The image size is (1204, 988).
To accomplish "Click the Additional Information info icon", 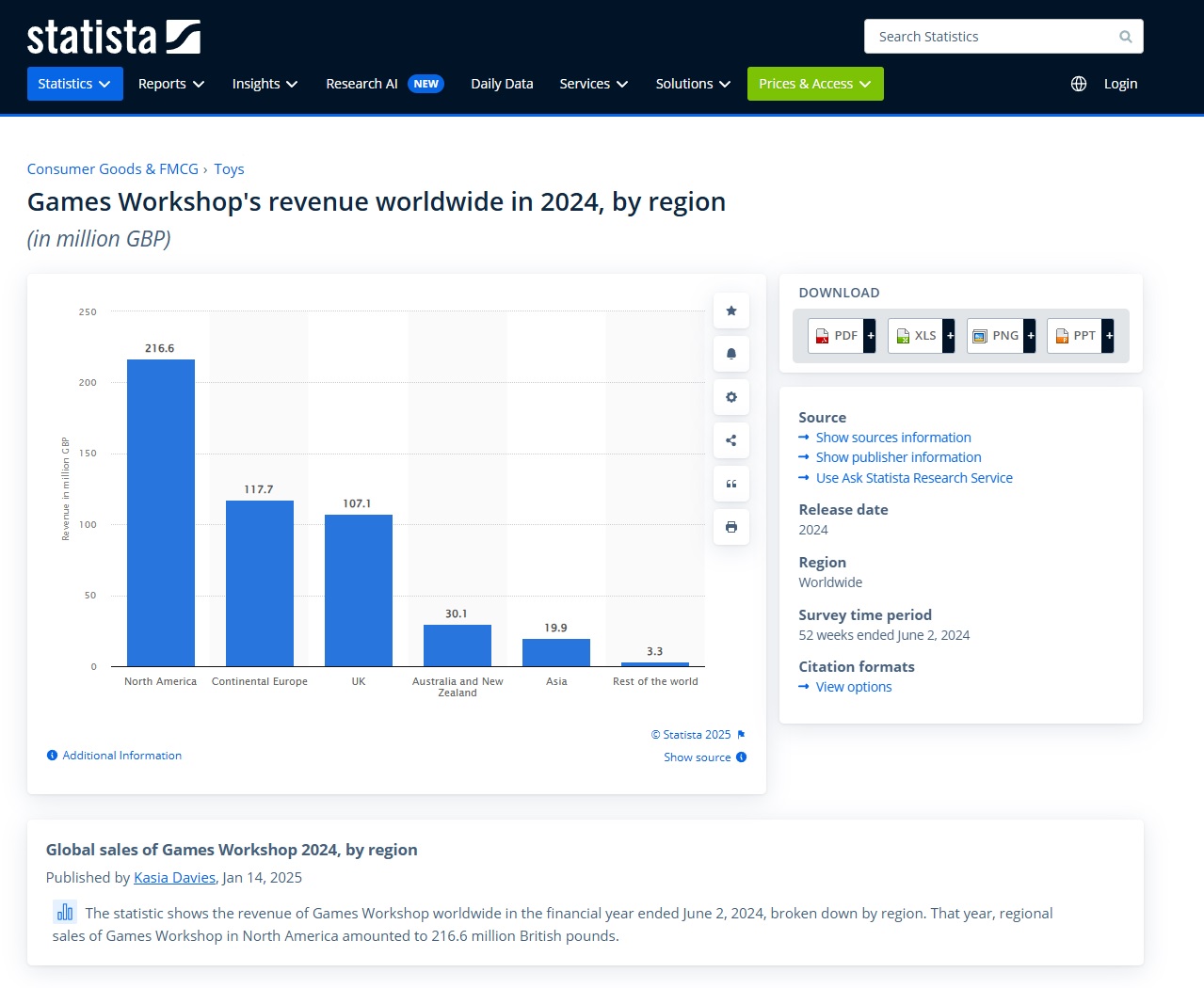I will click(53, 756).
